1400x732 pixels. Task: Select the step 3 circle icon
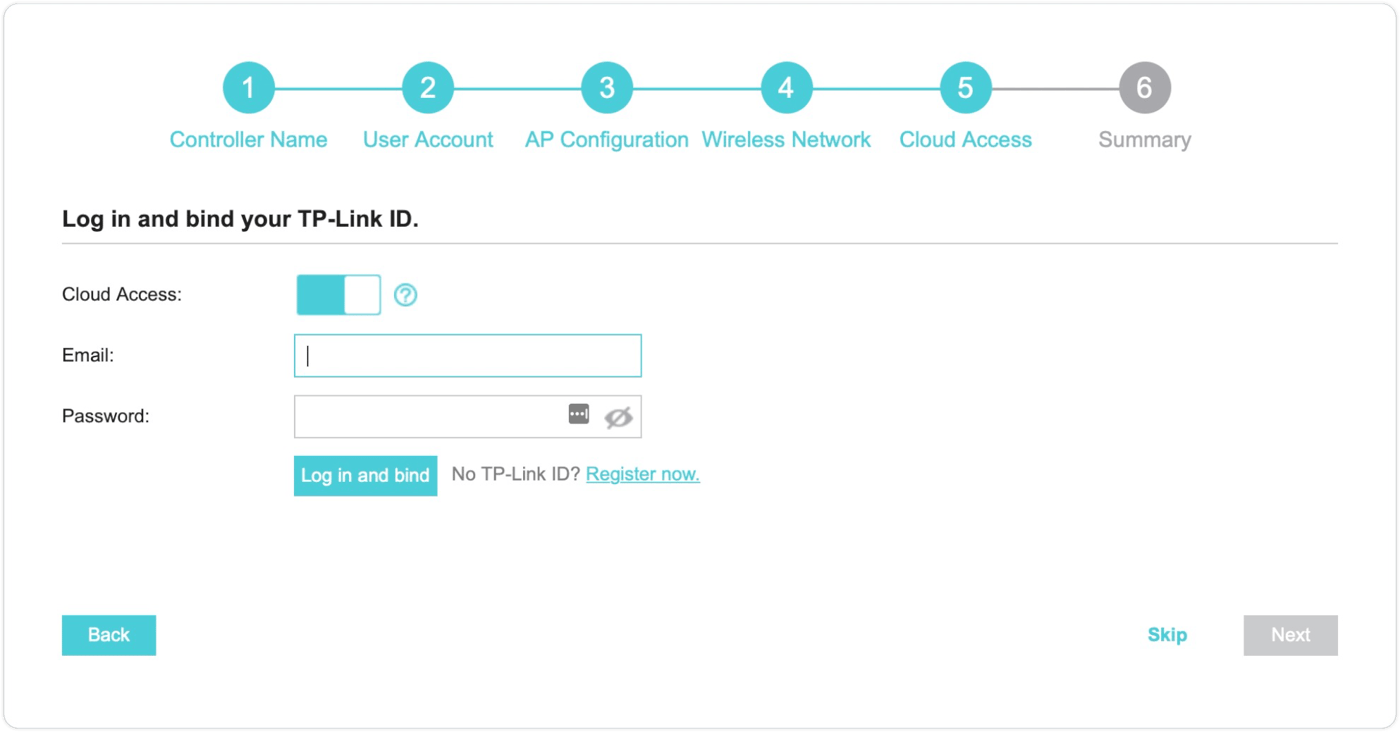click(607, 88)
